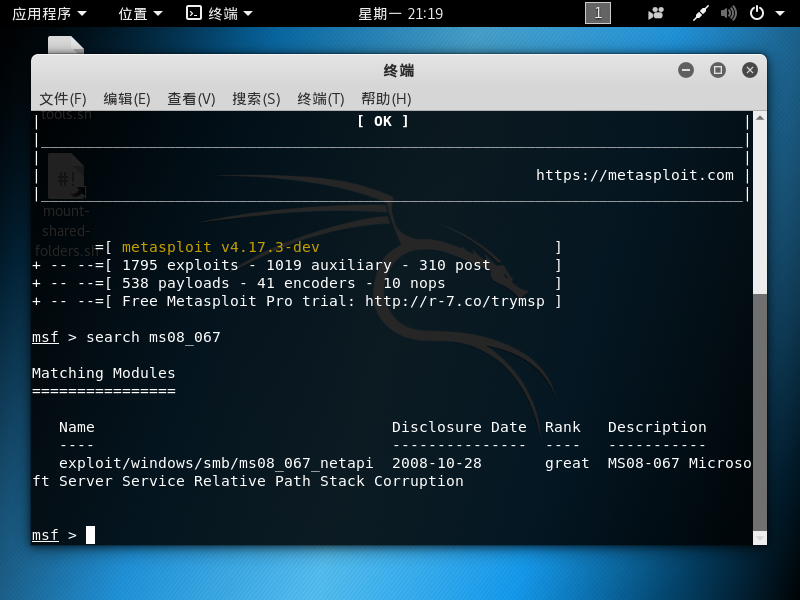Open the 文件(F) menu

63,98
